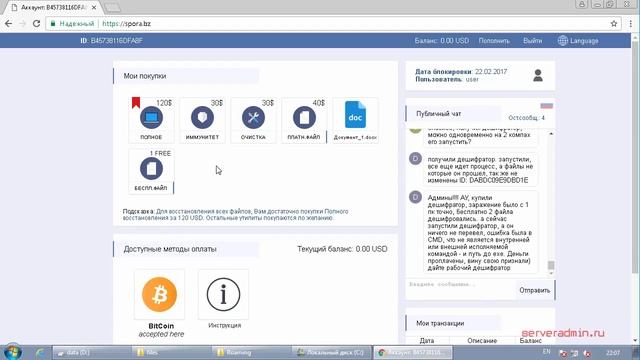Click Баланс: 0.00 USD in header

tap(442, 41)
